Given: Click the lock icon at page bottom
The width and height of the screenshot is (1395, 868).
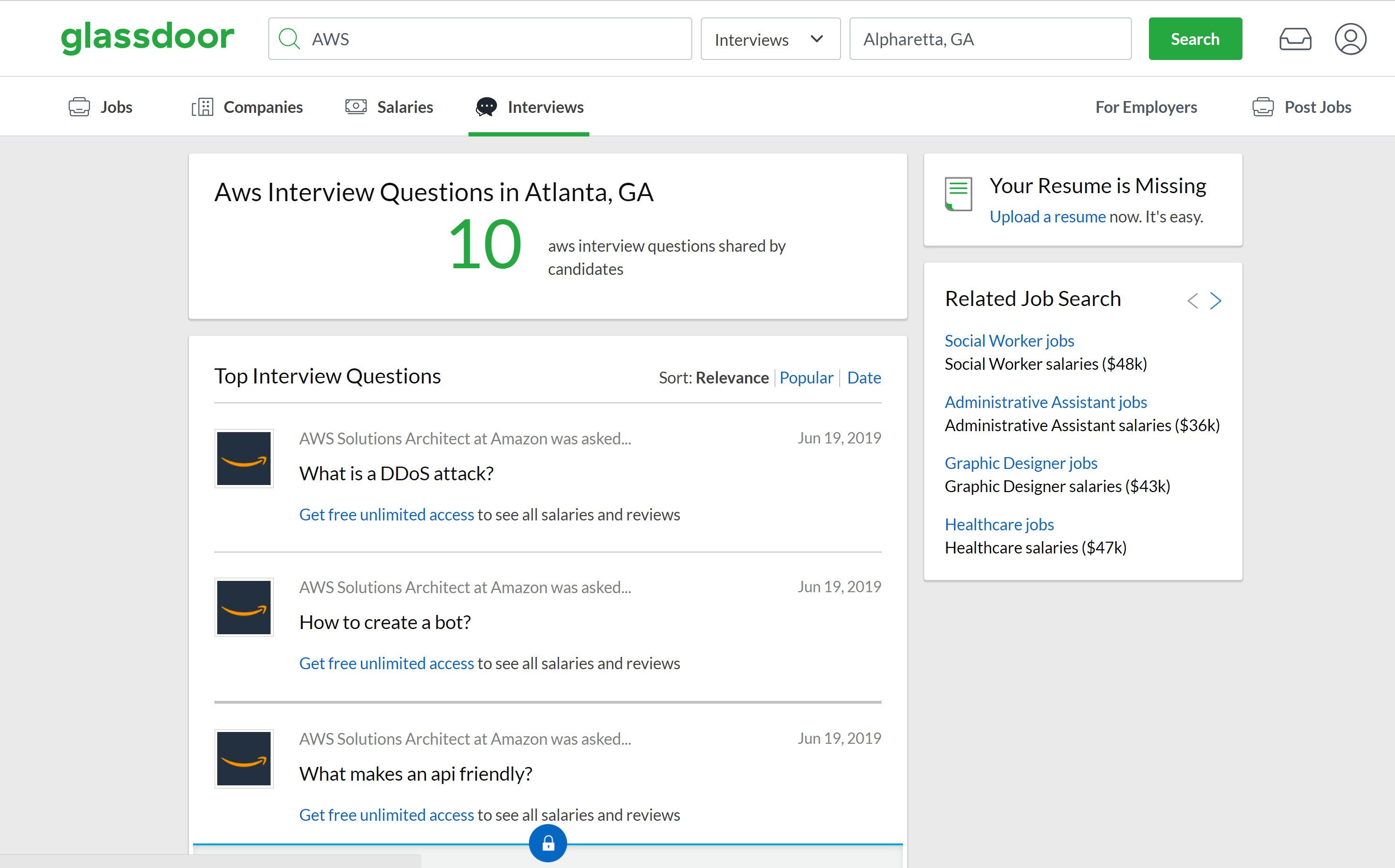Looking at the screenshot, I should (x=547, y=843).
